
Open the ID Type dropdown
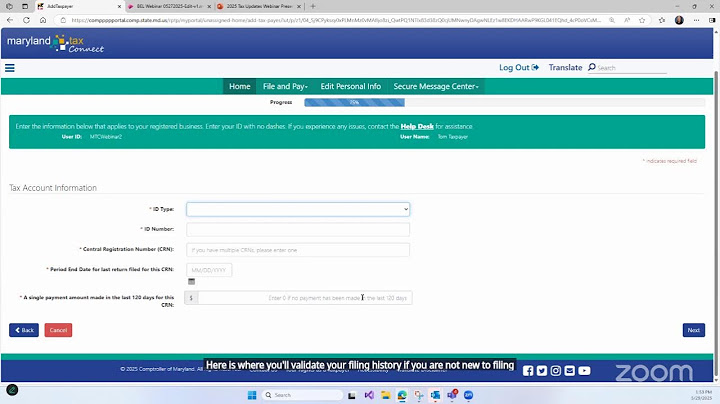(298, 209)
